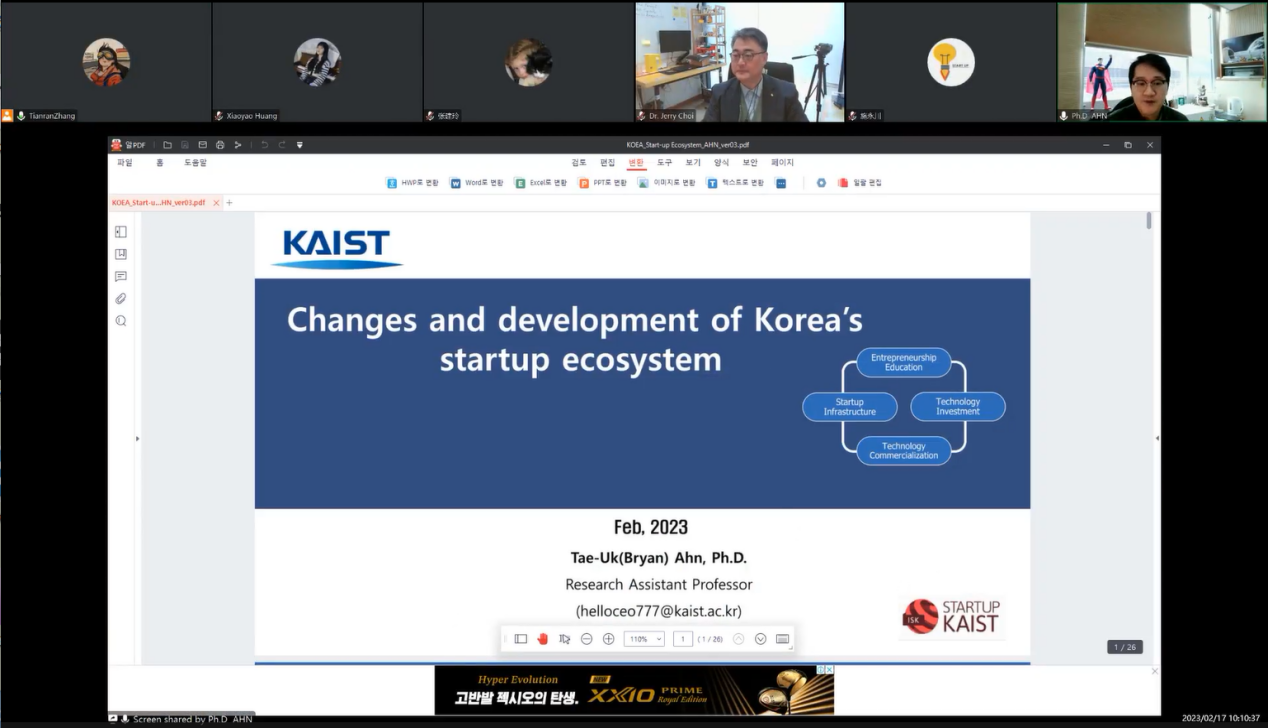Click the page number input field
The image size is (1268, 728).
point(683,639)
